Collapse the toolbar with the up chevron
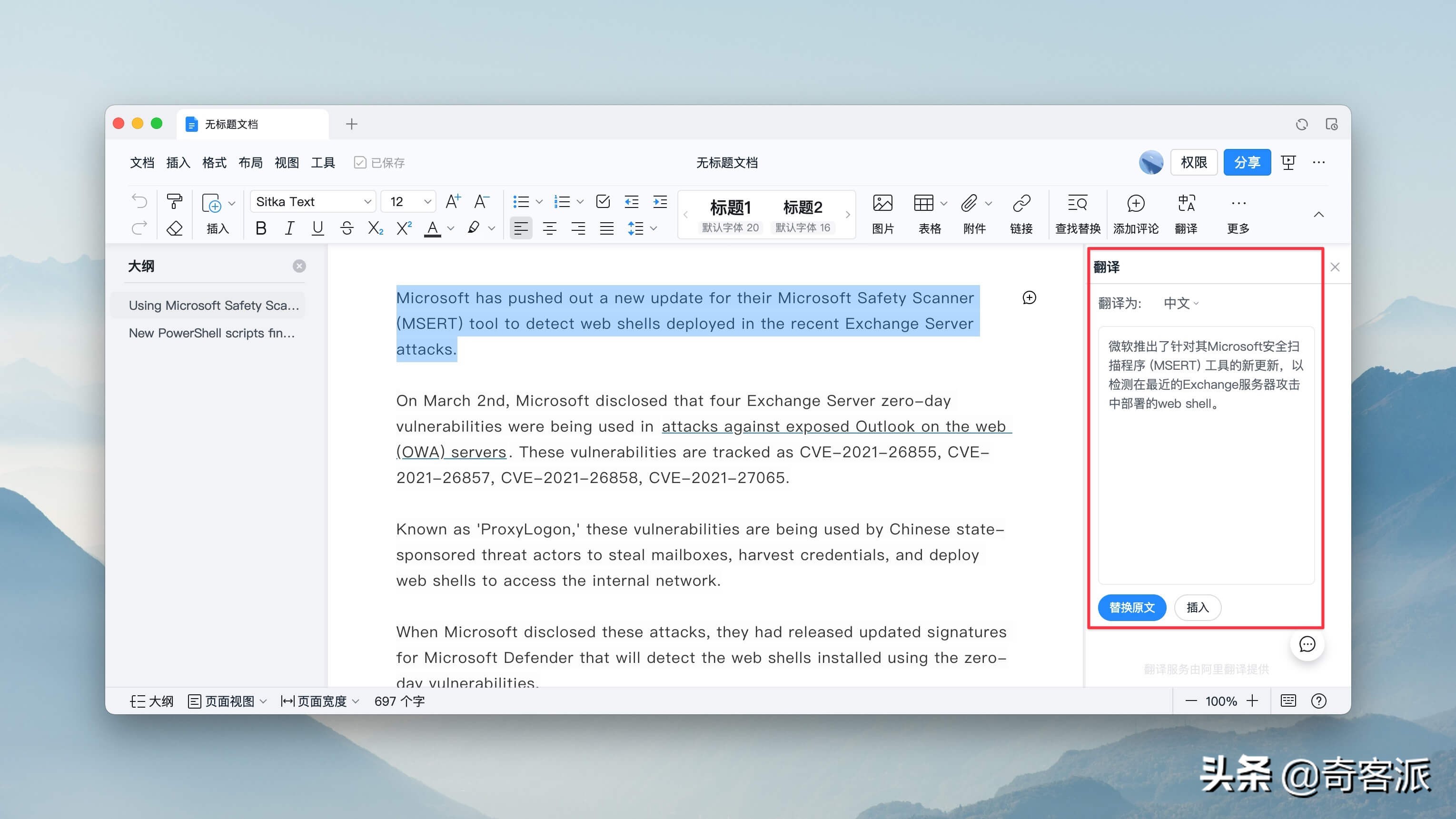Viewport: 1456px width, 819px height. (x=1318, y=214)
